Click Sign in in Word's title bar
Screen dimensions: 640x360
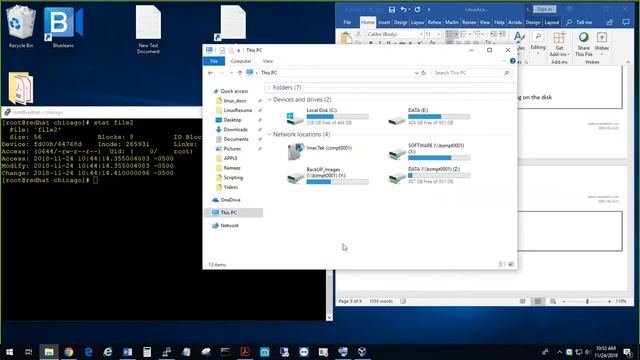pos(544,9)
